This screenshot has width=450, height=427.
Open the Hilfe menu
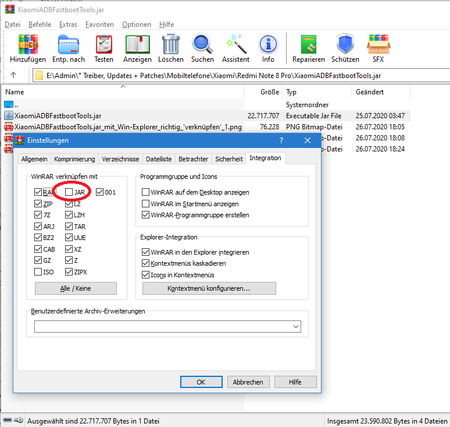(x=166, y=24)
